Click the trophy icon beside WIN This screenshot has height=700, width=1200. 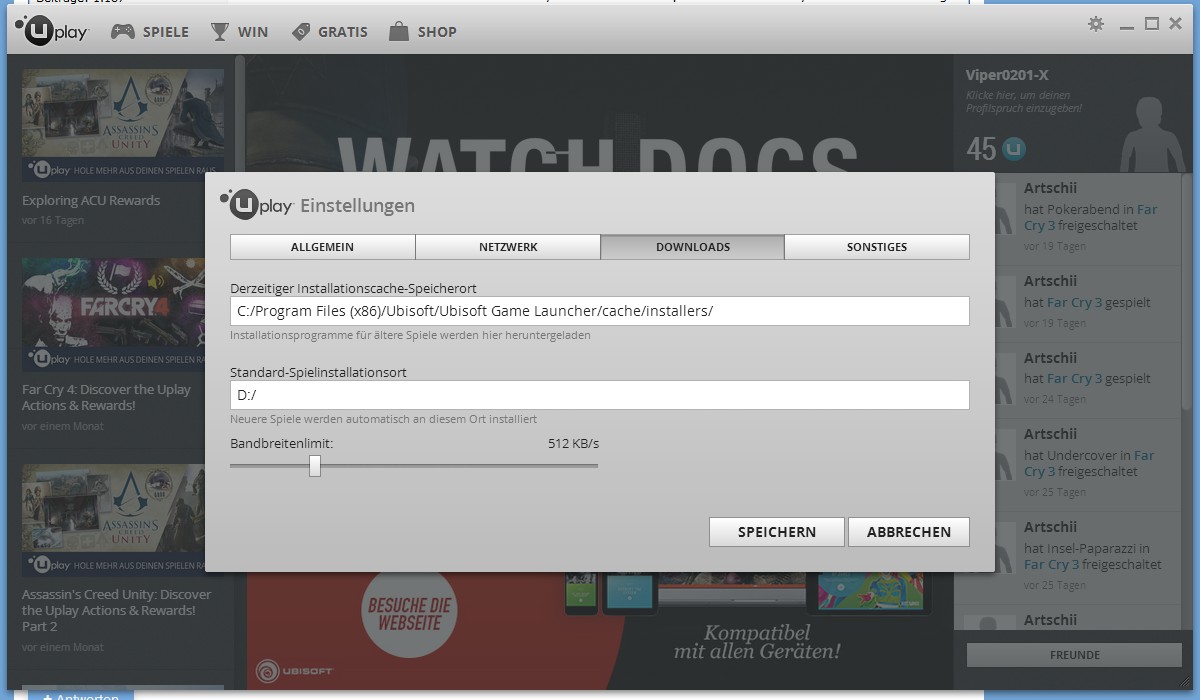click(220, 32)
